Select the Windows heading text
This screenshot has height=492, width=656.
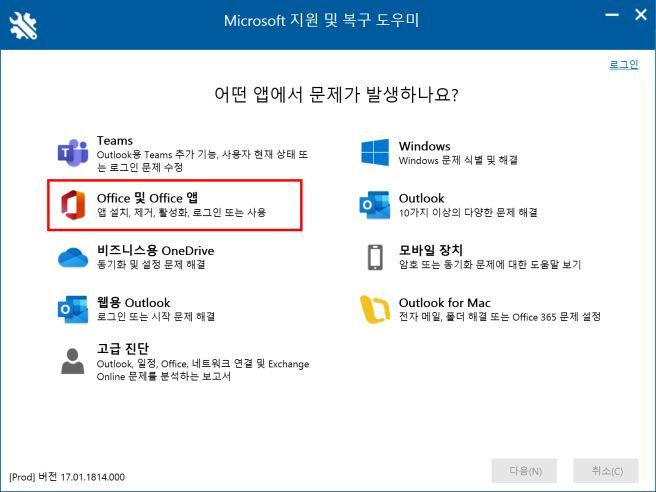[425, 146]
